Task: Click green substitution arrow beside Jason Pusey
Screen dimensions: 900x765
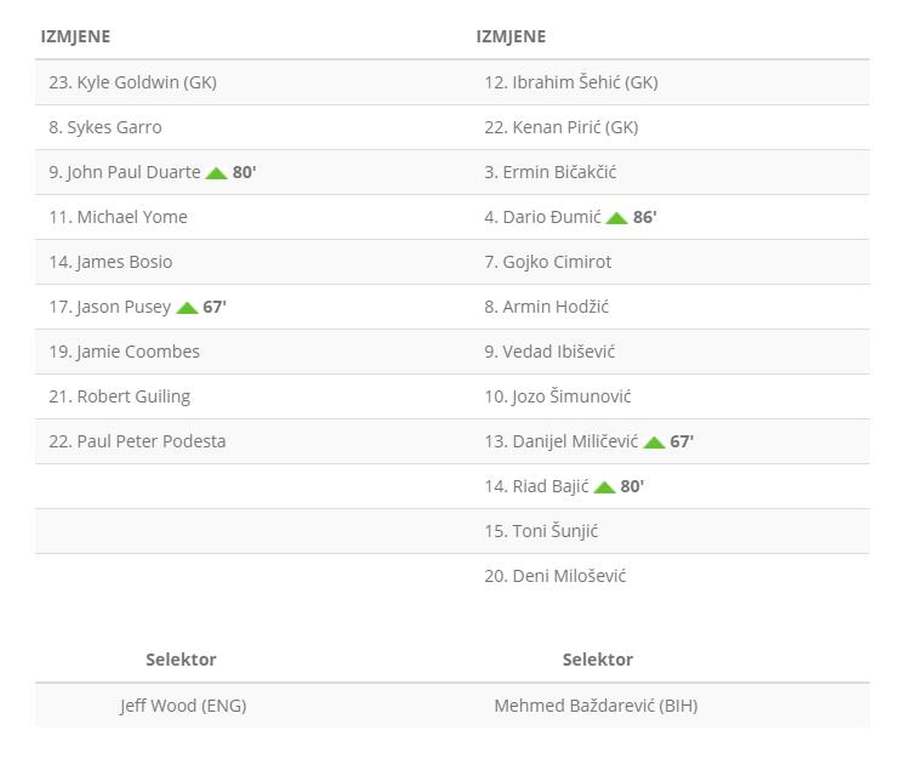Action: point(187,308)
